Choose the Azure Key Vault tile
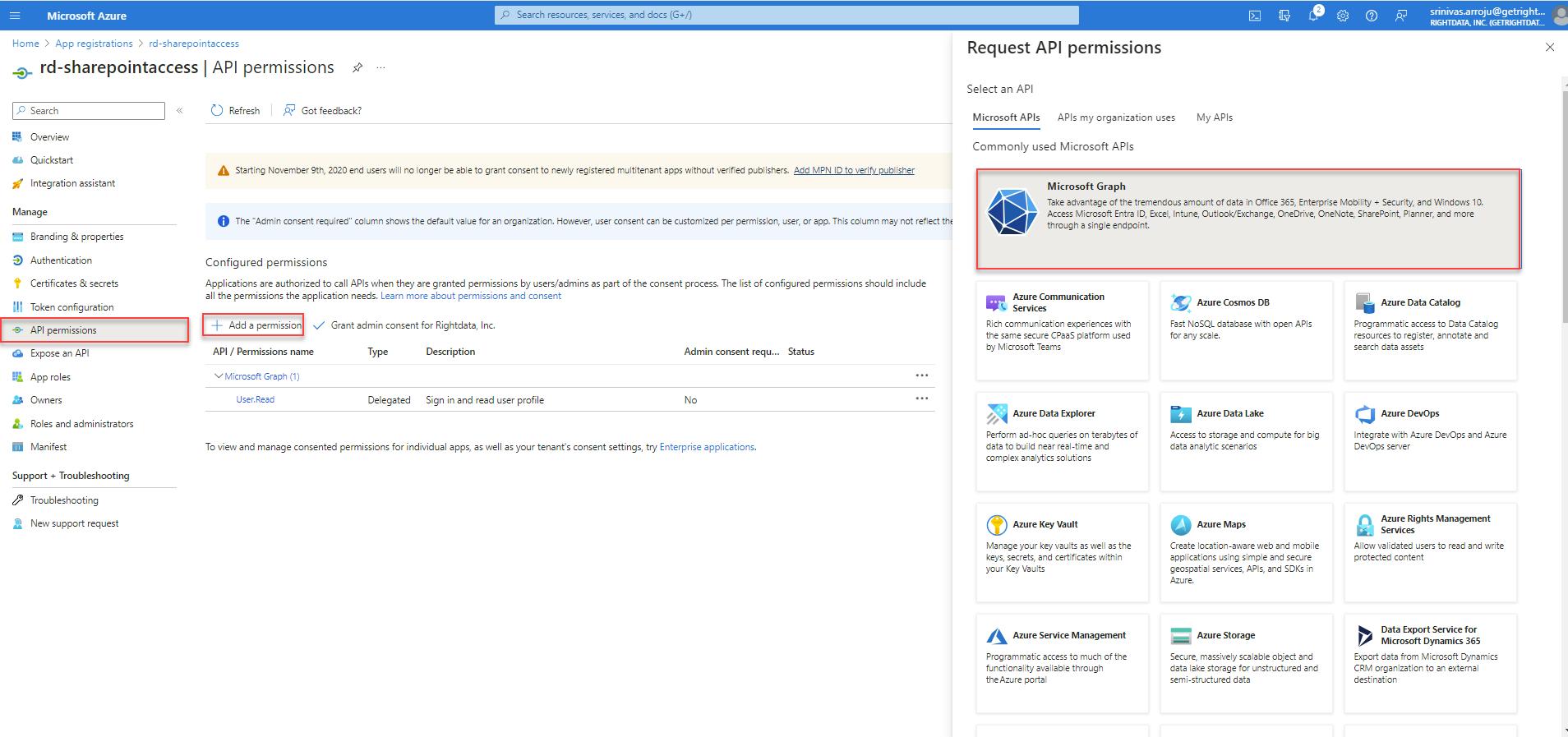The image size is (1568, 737). point(1062,552)
